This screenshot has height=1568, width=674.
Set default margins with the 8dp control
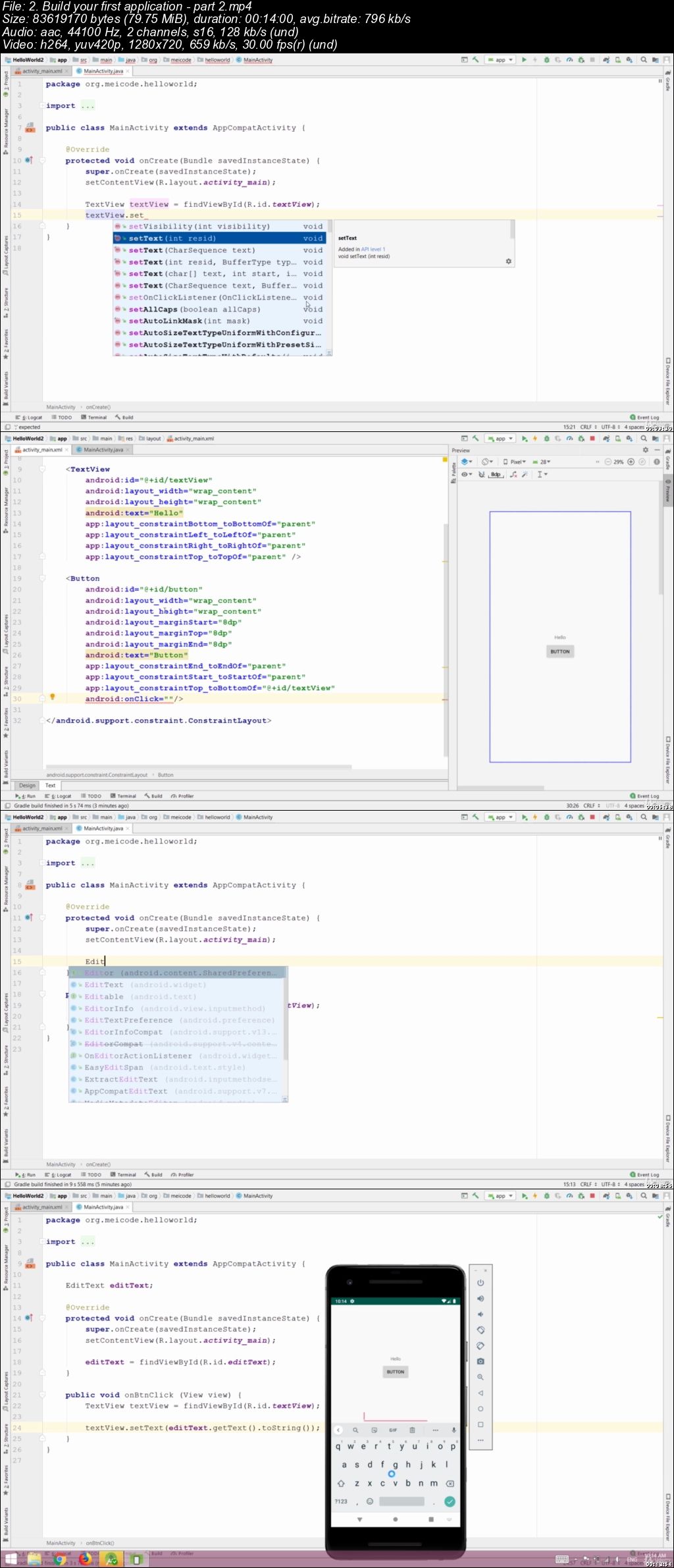(496, 474)
